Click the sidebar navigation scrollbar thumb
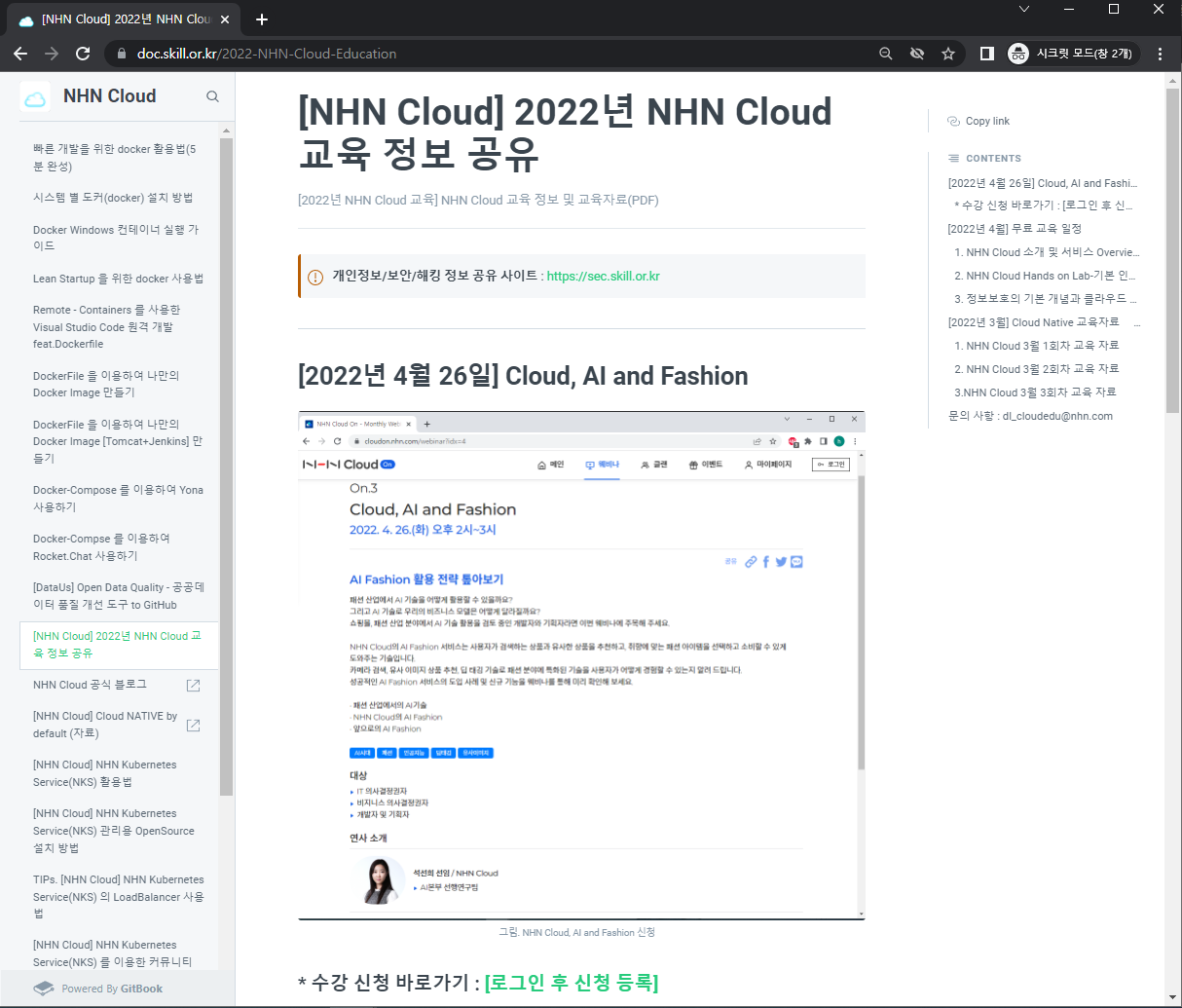Screen dimensions: 1182x1008 227,467
